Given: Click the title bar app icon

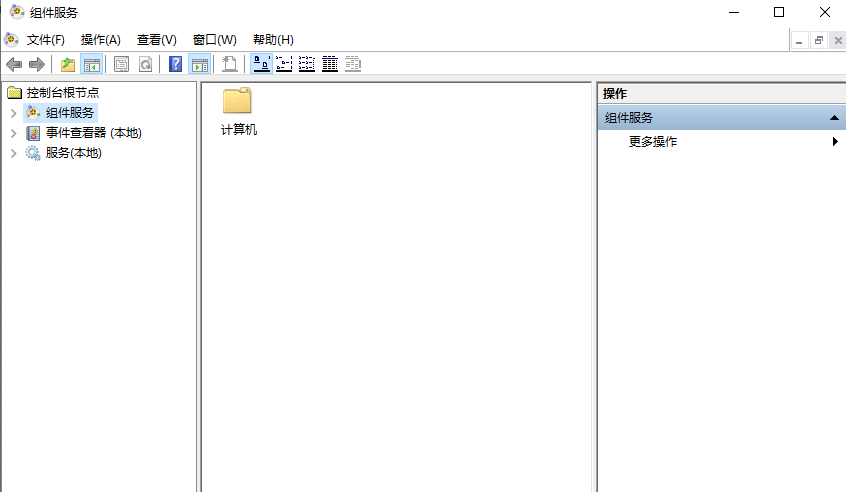Looking at the screenshot, I should tap(17, 12).
